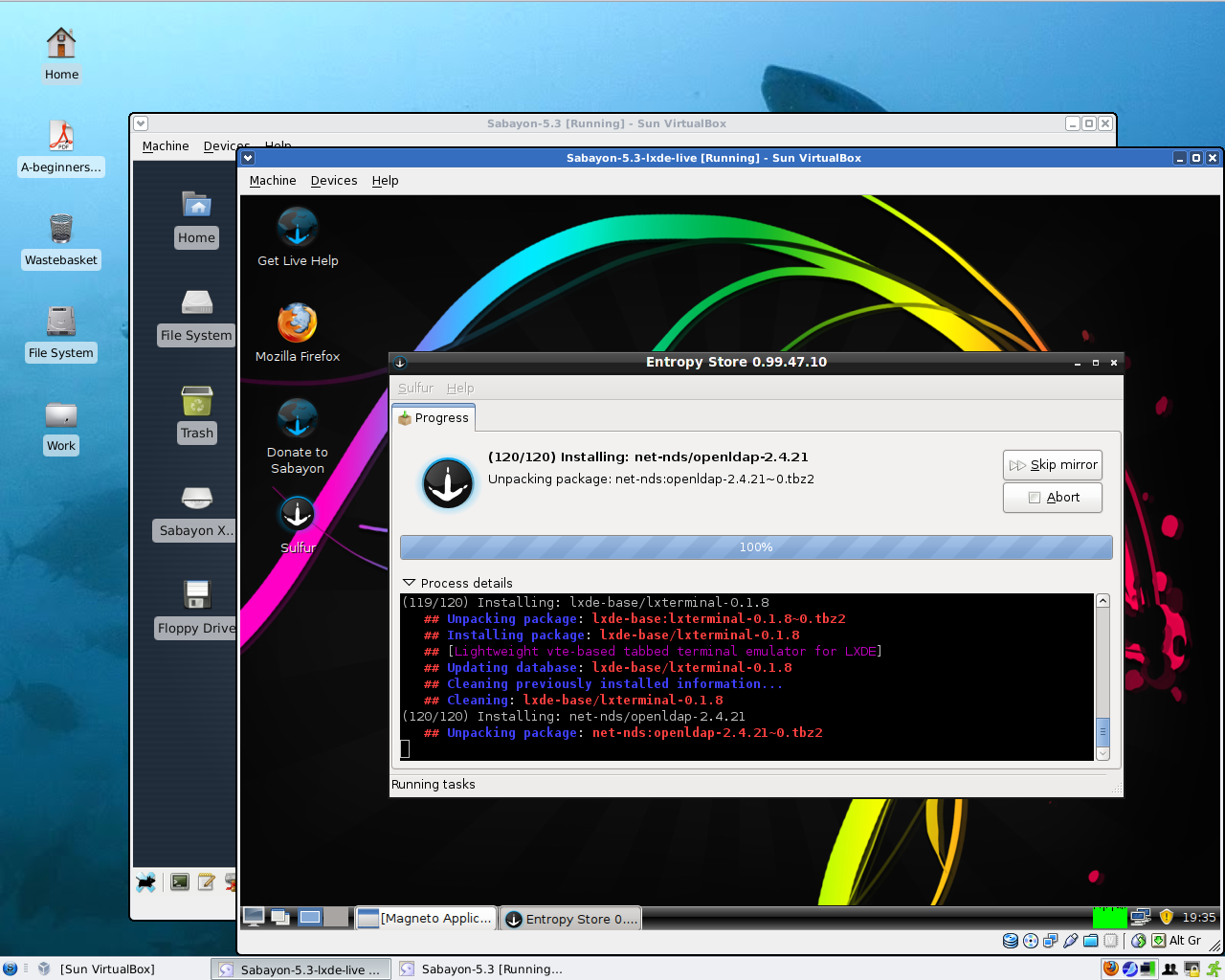Click the VirtualBox USB devices indicator
The height and width of the screenshot is (980, 1225).
pos(1071,941)
